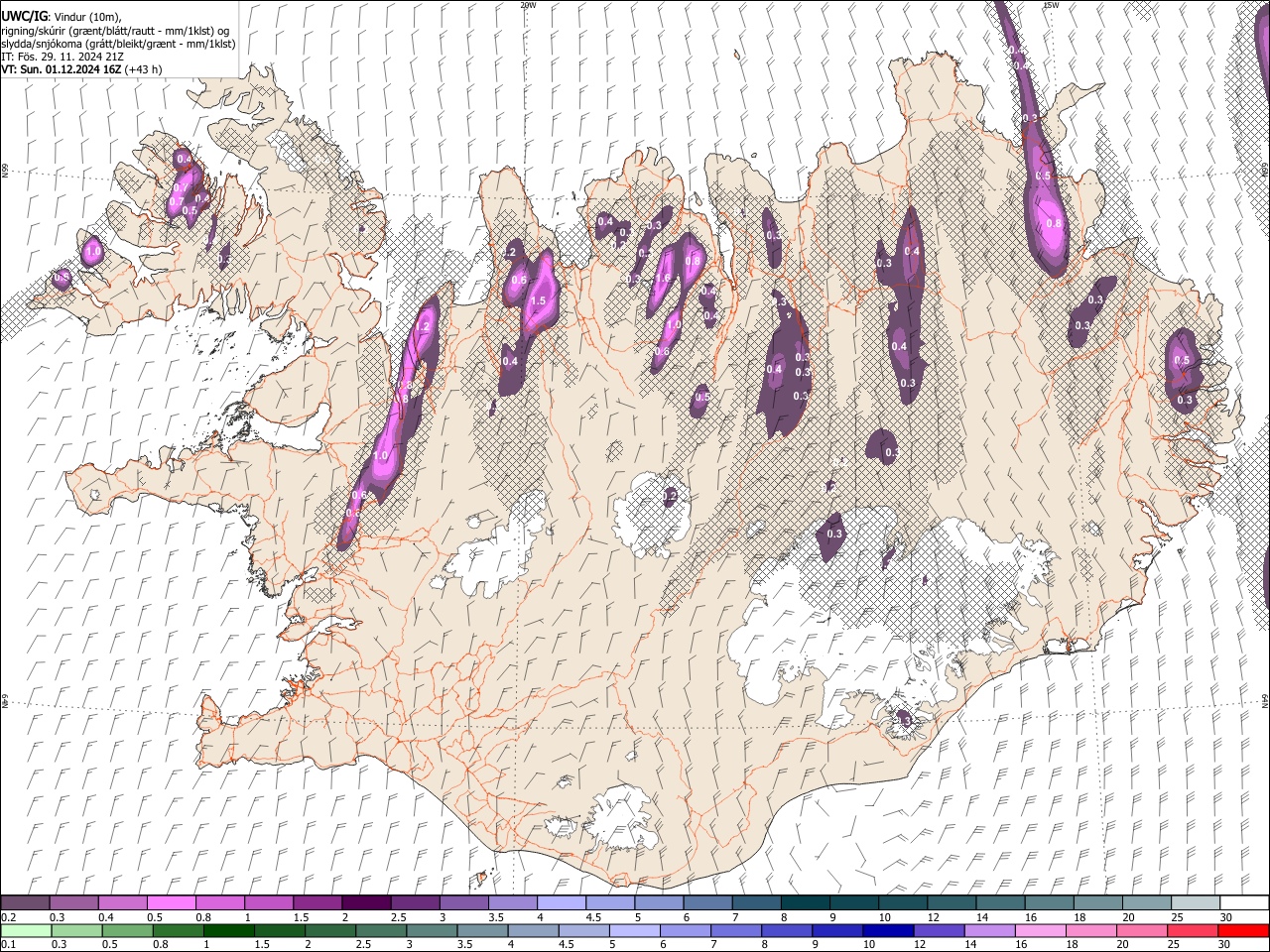The width and height of the screenshot is (1270, 952).
Task: Select the red 25 rain legend swatch
Action: coord(1192,930)
